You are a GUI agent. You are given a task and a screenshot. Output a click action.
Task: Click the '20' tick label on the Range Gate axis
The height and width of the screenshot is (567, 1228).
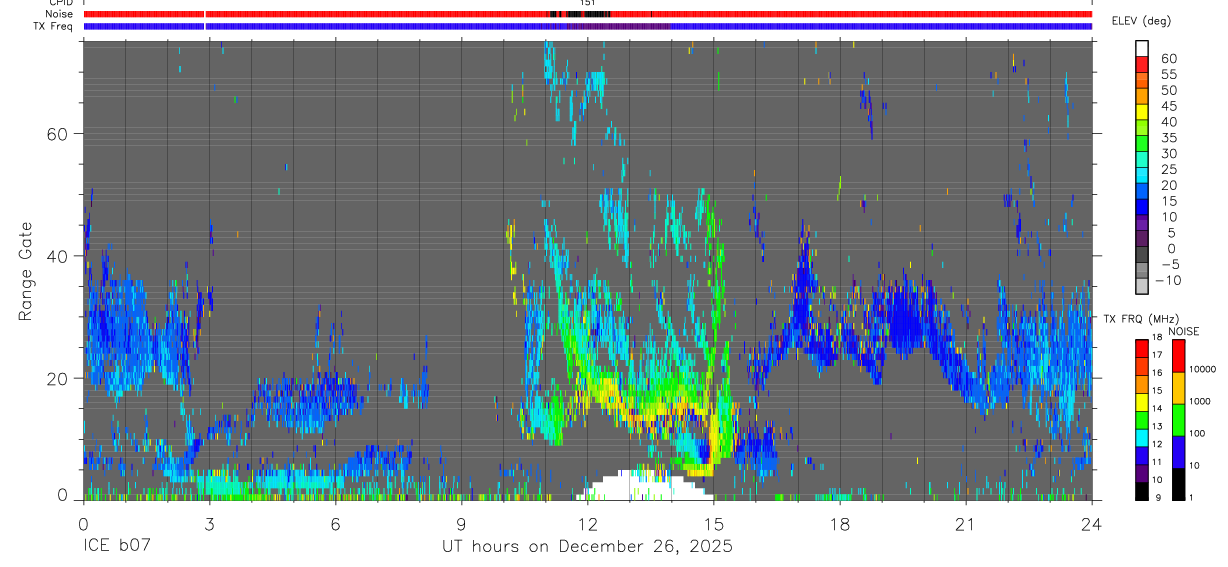pos(59,379)
